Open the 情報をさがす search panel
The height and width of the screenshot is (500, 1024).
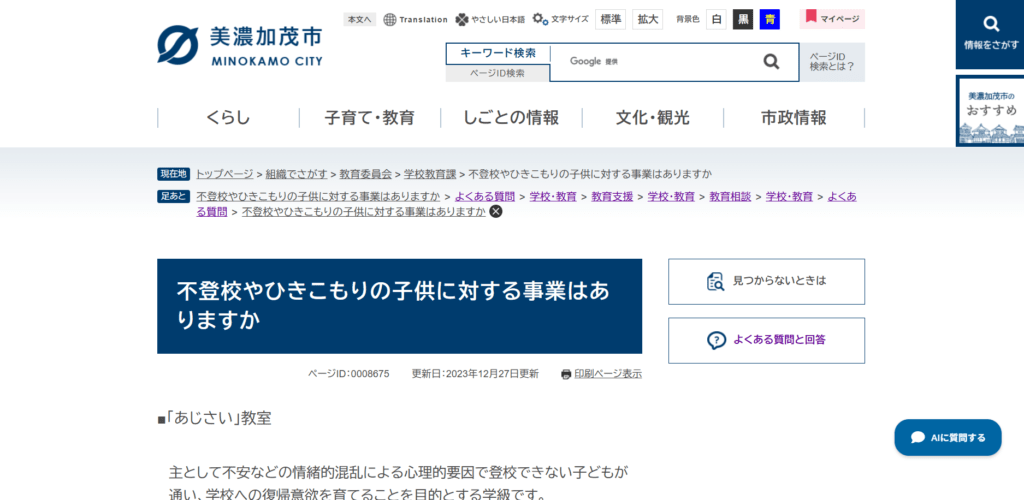point(991,34)
